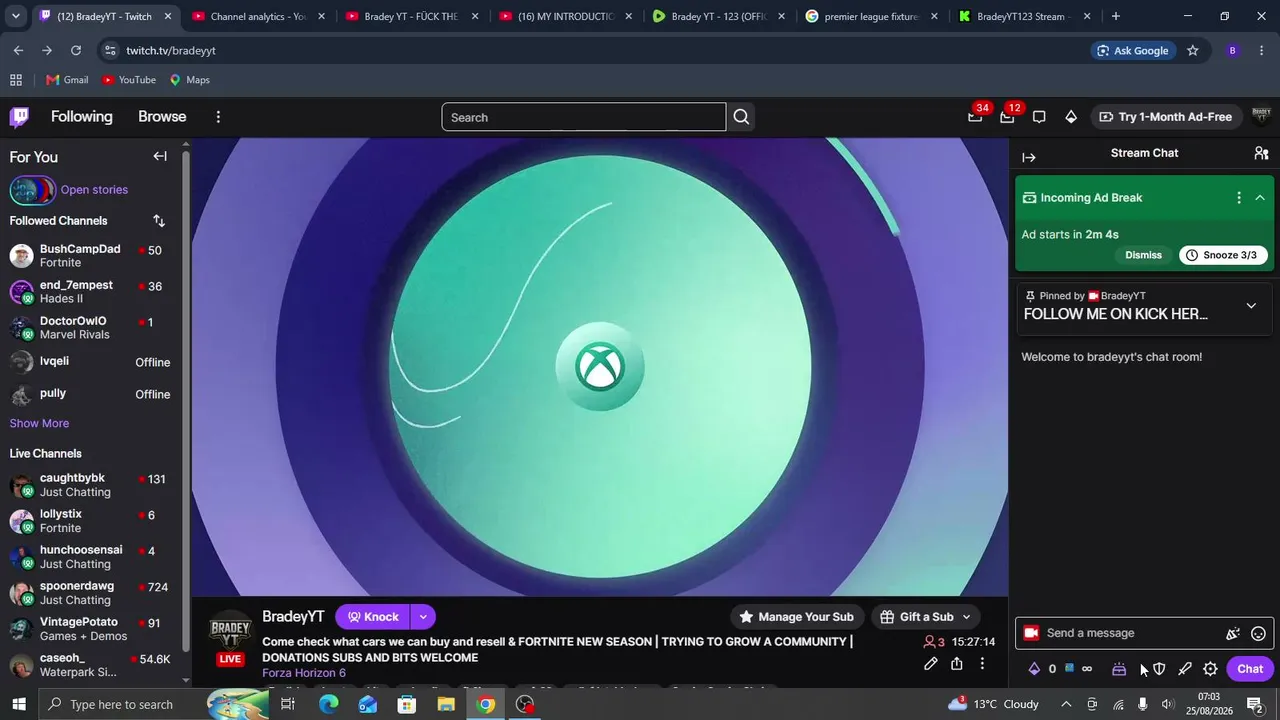Viewport: 1280px width, 720px height.
Task: Collapse the Stream Chat panel
Action: pyautogui.click(x=1029, y=157)
